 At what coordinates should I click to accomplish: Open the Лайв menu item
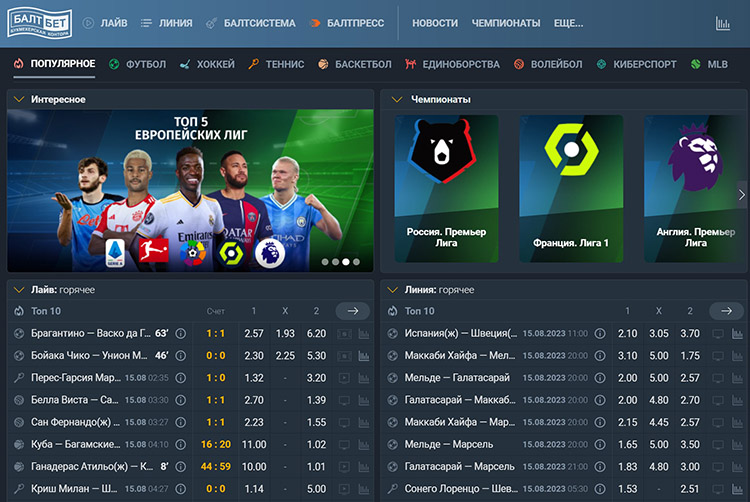[105, 23]
